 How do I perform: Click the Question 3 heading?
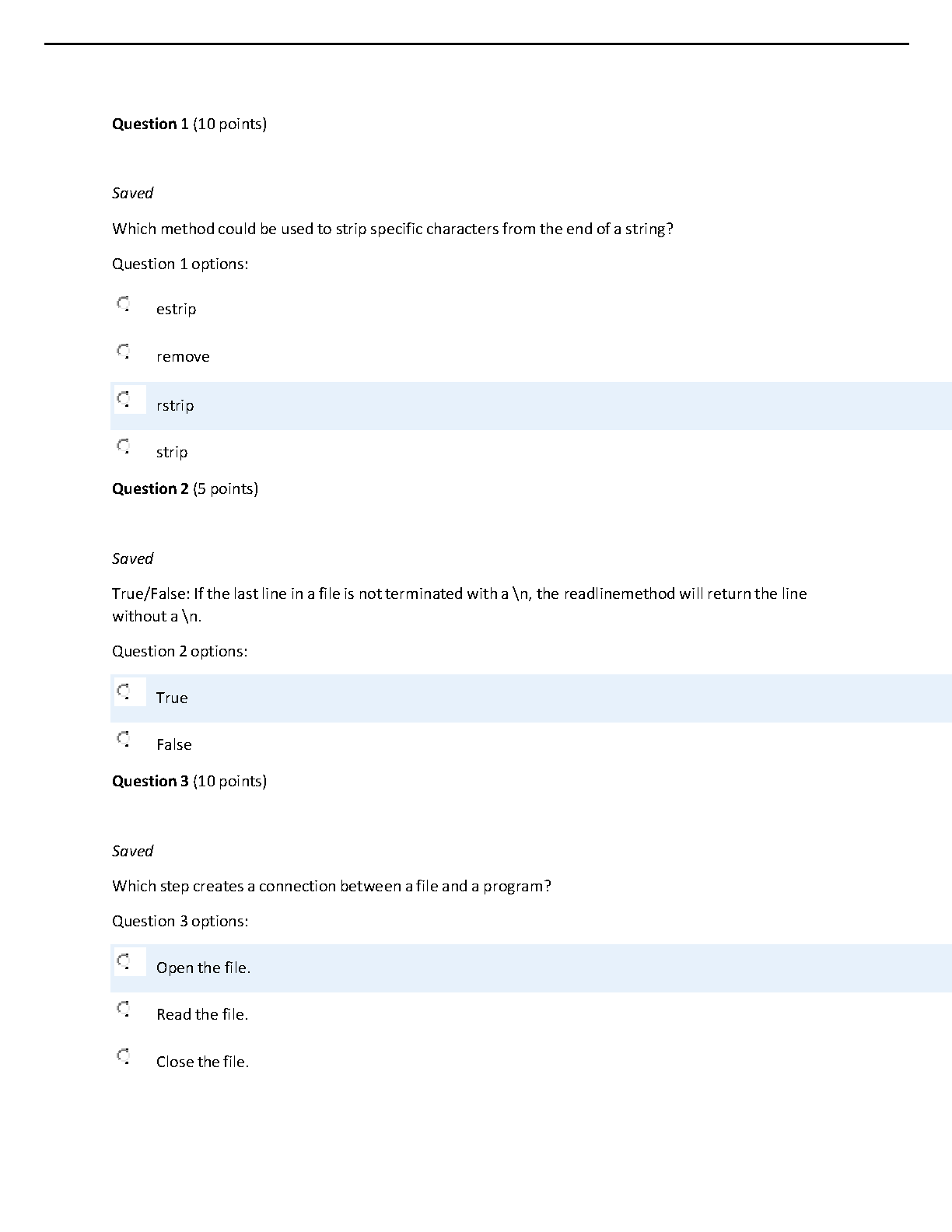(190, 782)
